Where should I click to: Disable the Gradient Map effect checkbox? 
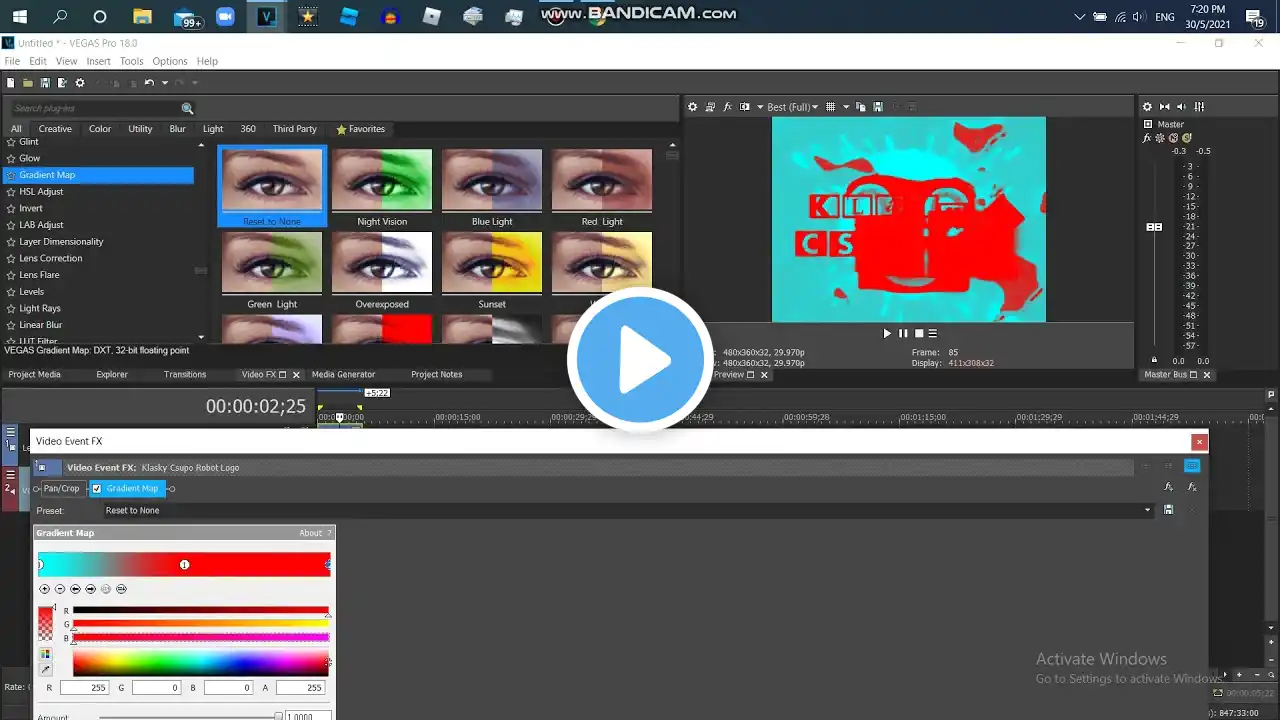point(97,489)
